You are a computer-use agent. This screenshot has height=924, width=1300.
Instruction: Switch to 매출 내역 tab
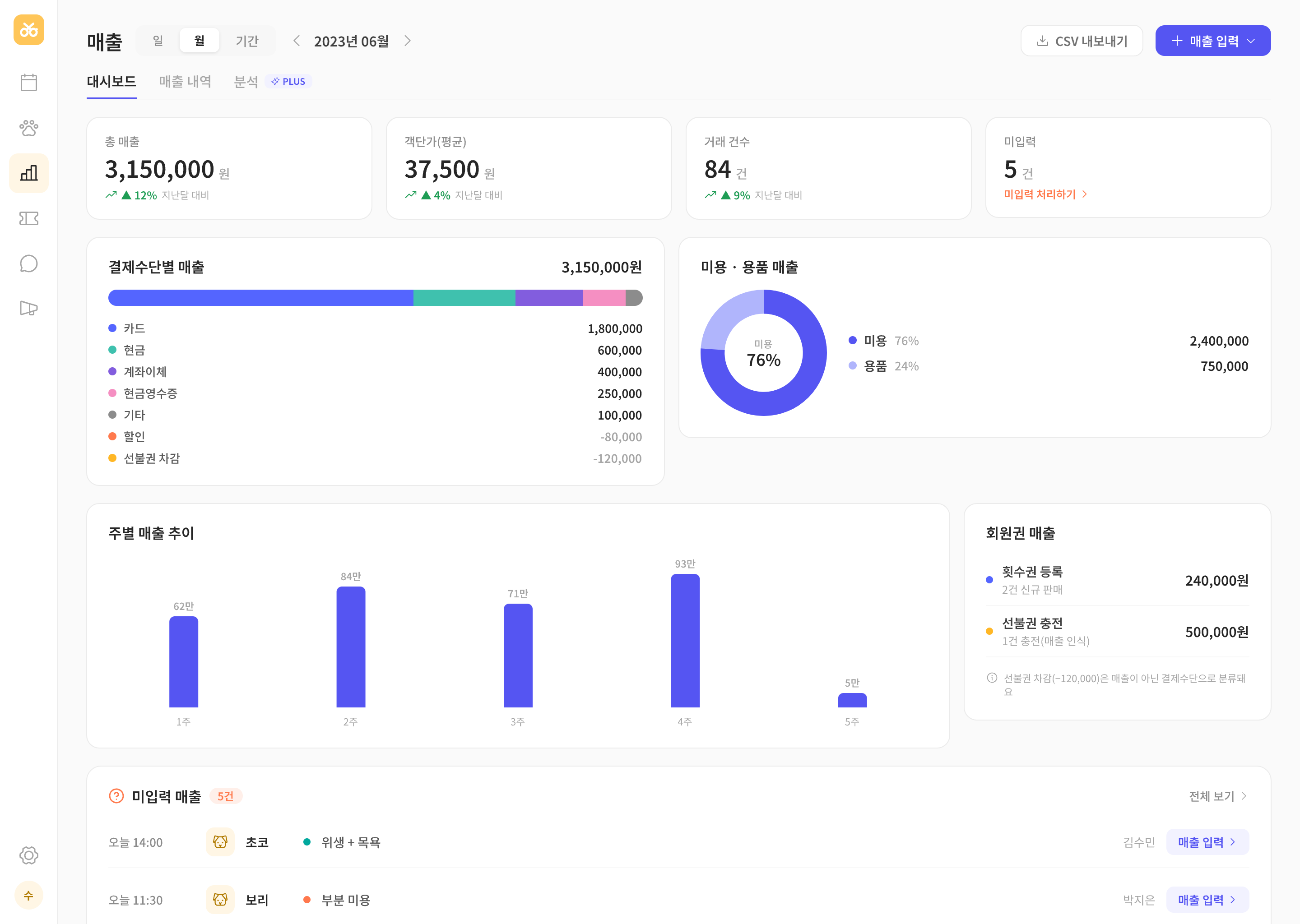pos(185,81)
